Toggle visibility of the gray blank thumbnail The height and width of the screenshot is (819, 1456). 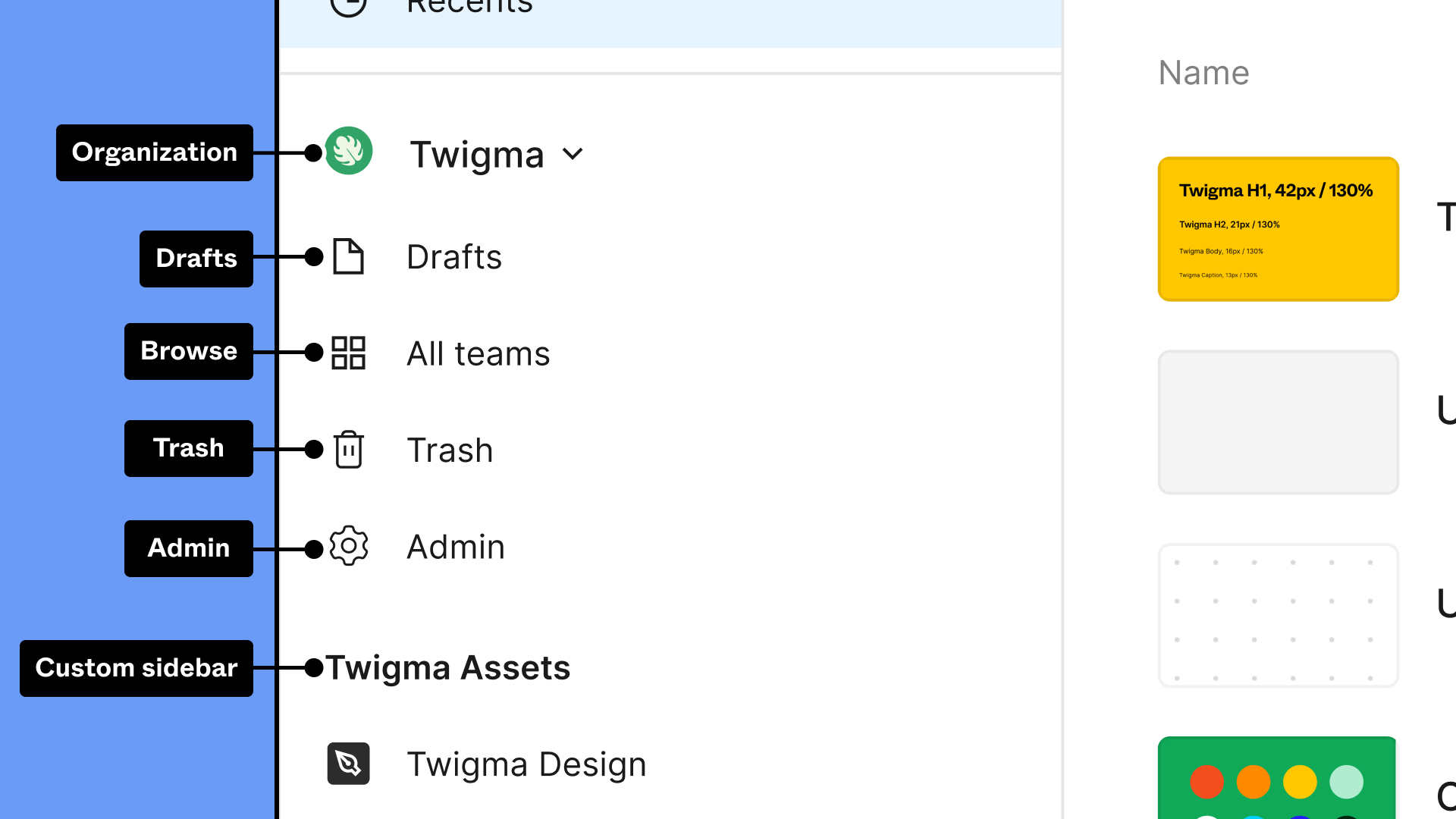pyautogui.click(x=1278, y=421)
